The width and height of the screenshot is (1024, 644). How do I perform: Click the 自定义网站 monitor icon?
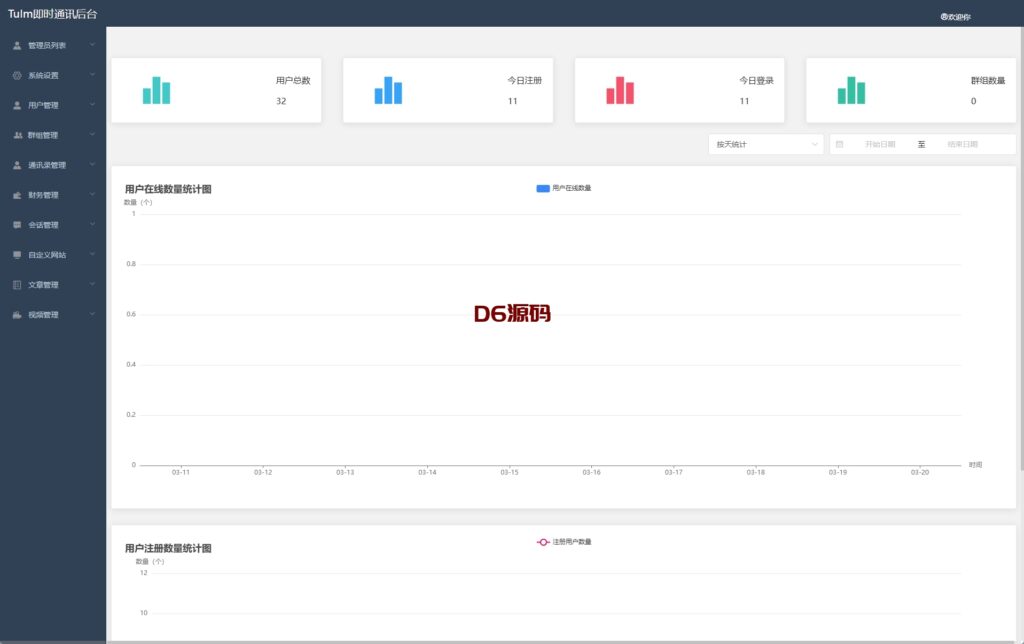17,255
